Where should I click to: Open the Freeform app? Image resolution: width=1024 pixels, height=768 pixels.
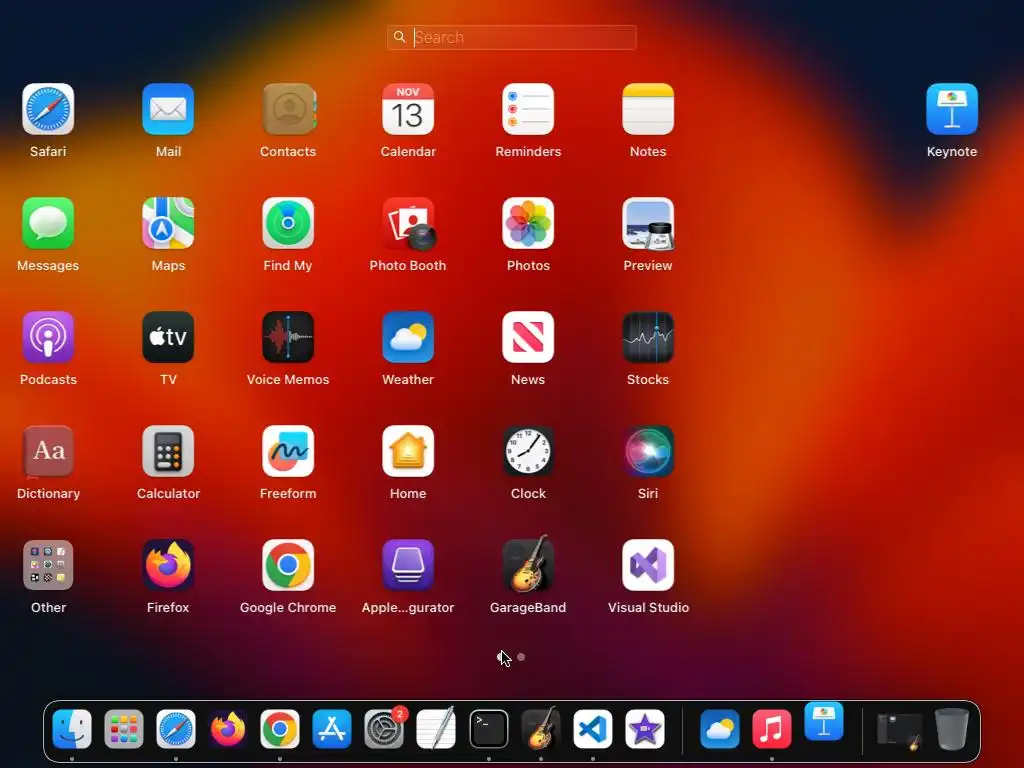[288, 451]
